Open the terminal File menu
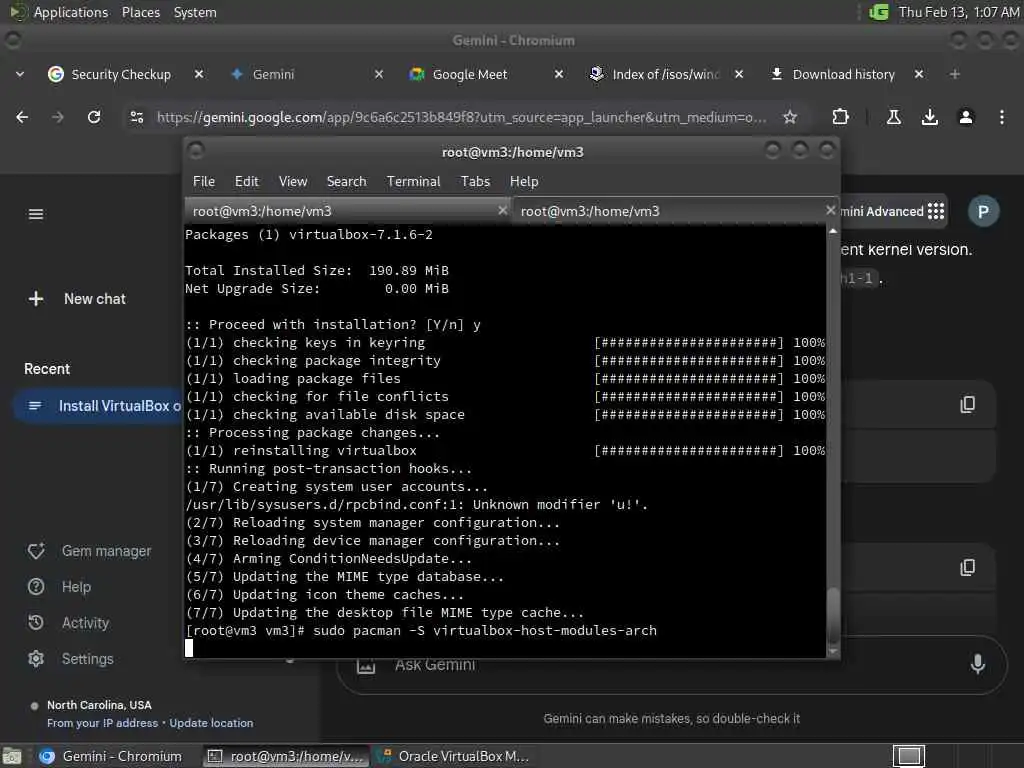The height and width of the screenshot is (768, 1024). [x=204, y=182]
